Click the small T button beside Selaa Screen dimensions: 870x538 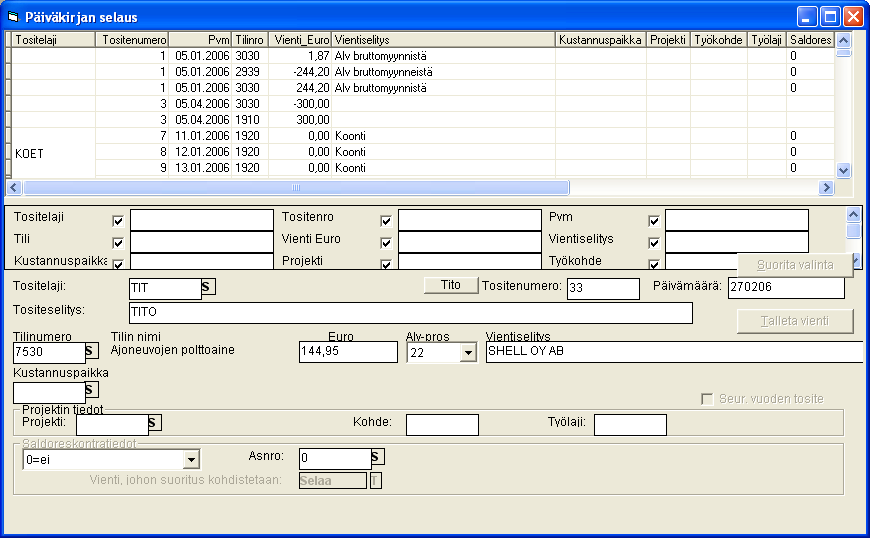376,480
